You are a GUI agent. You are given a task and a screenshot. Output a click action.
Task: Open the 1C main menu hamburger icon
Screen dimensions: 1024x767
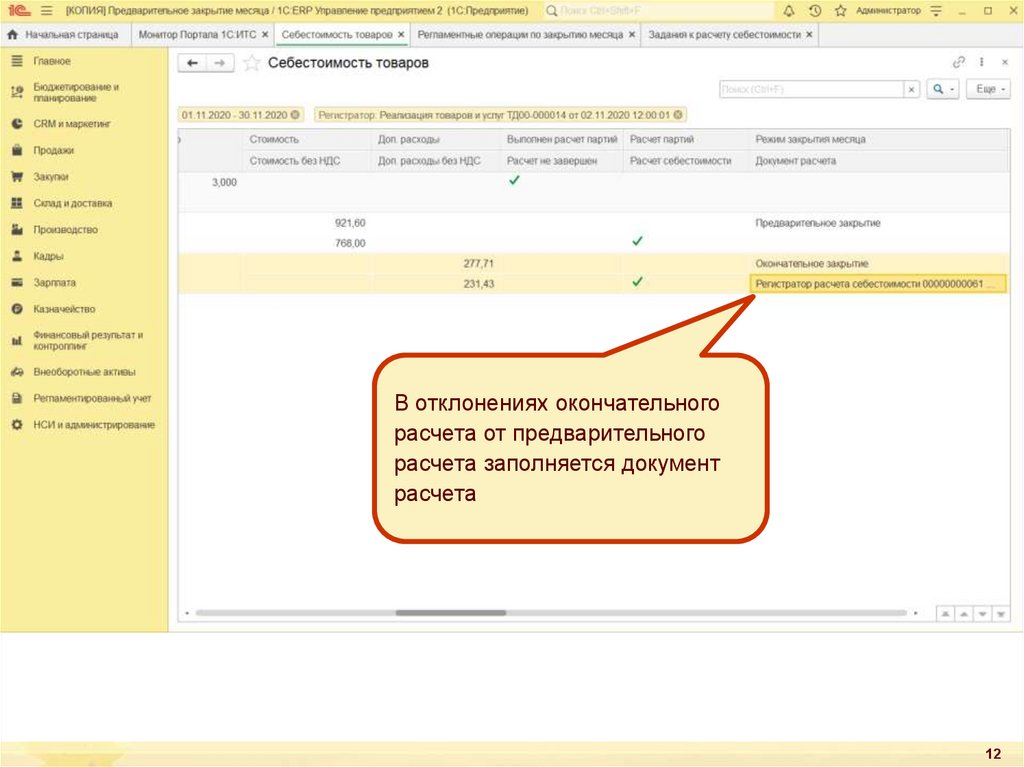[46, 10]
